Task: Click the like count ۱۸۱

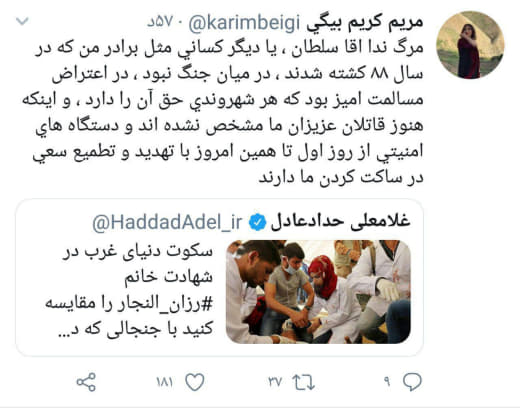Action: (x=165, y=382)
